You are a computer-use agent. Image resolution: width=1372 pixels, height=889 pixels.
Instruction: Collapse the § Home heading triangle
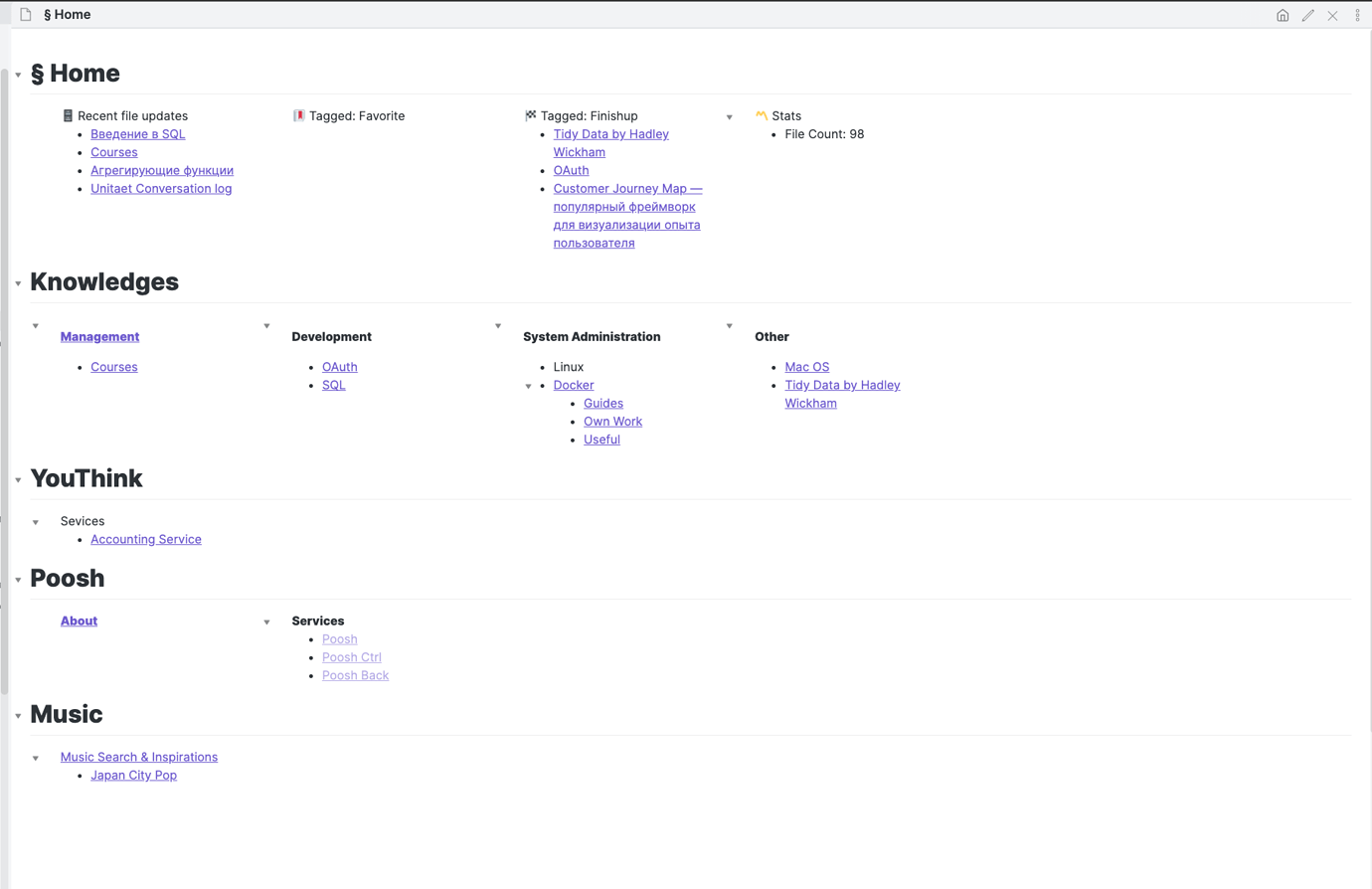click(x=17, y=74)
